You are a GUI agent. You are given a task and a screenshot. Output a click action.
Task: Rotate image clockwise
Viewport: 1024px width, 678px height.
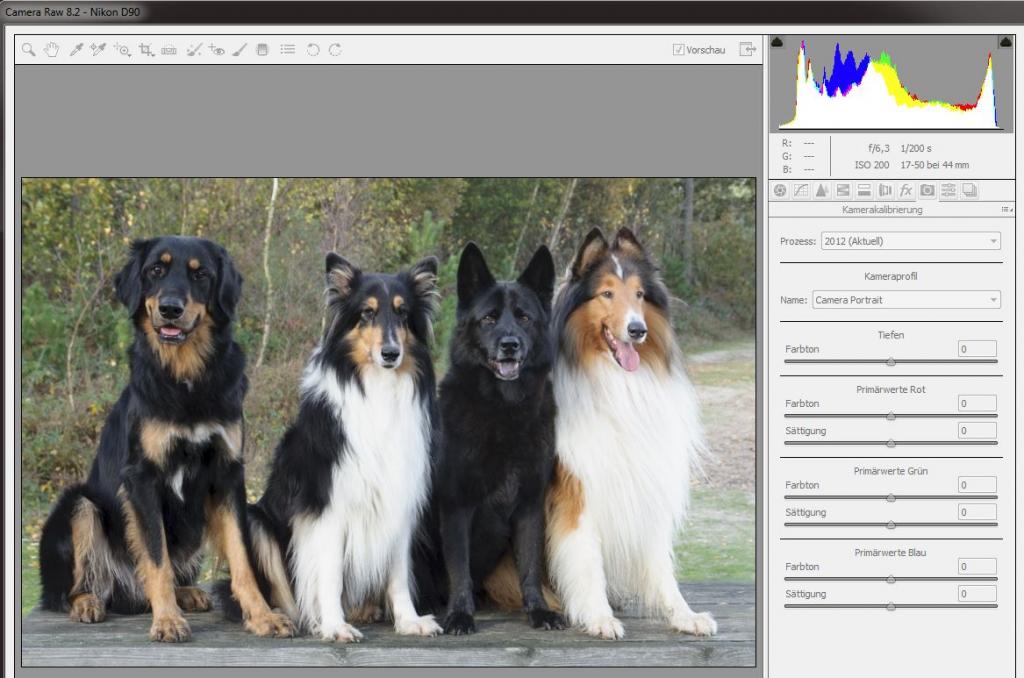335,50
